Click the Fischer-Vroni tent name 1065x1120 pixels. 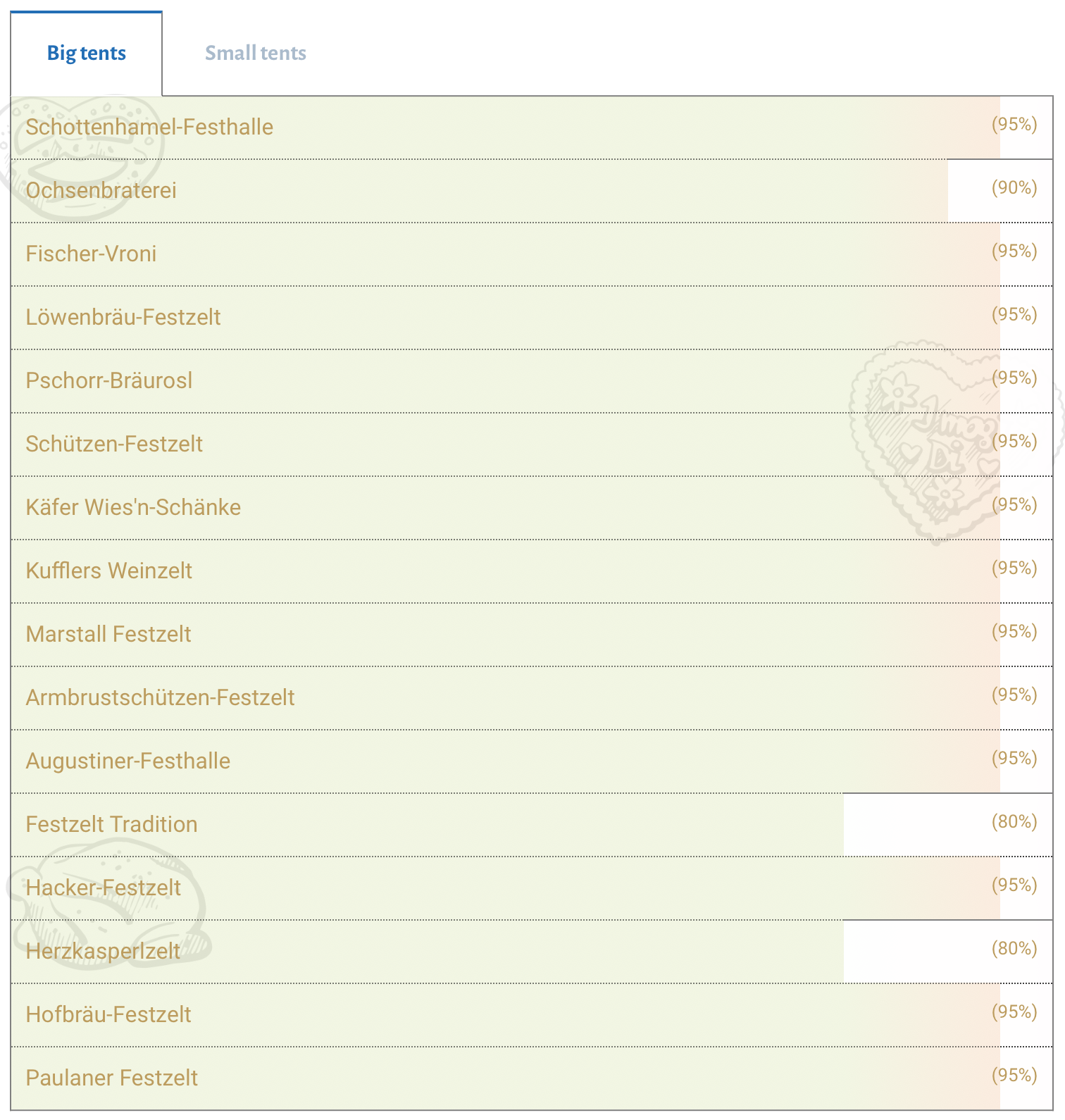(x=91, y=254)
